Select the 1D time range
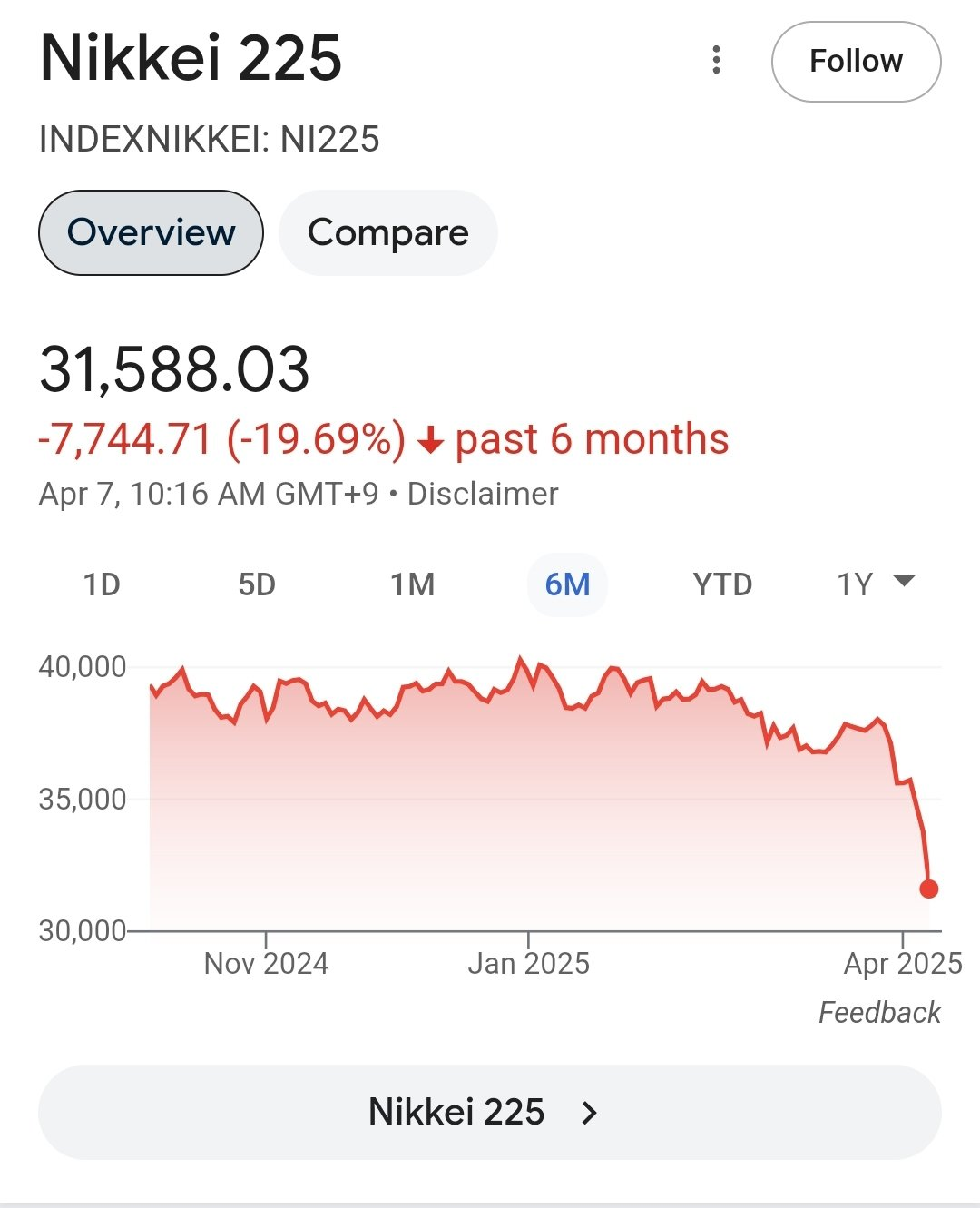This screenshot has width=980, height=1208. coord(102,584)
